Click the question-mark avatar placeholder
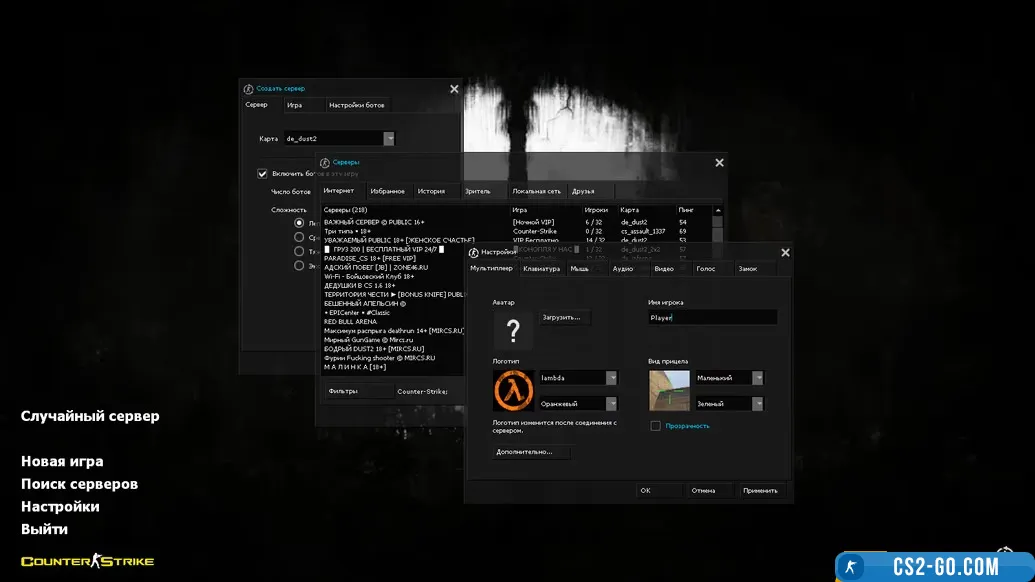This screenshot has height=582, width=1035. pyautogui.click(x=513, y=331)
